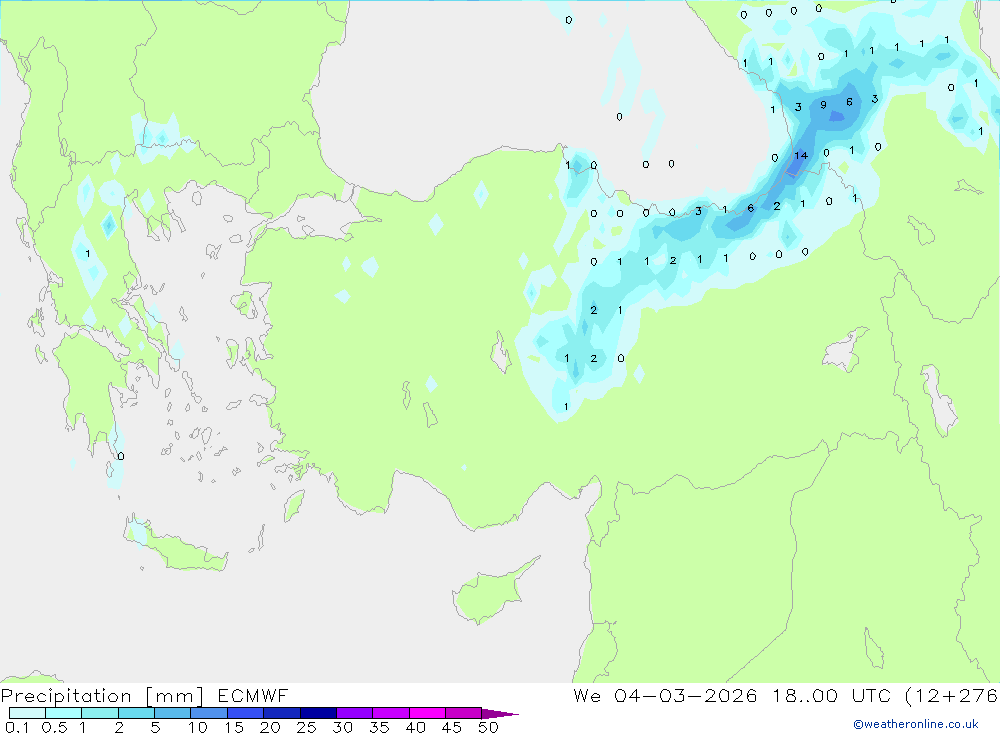This screenshot has width=1000, height=733.
Task: Click the 40–45 mm legend color swatch
Action: click(x=427, y=713)
